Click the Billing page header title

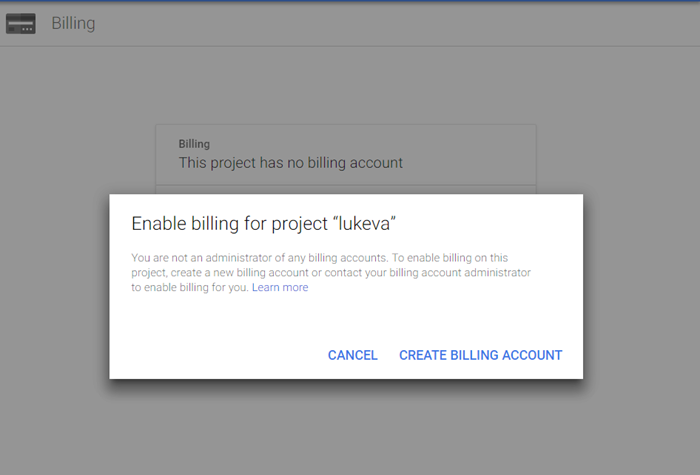point(73,23)
